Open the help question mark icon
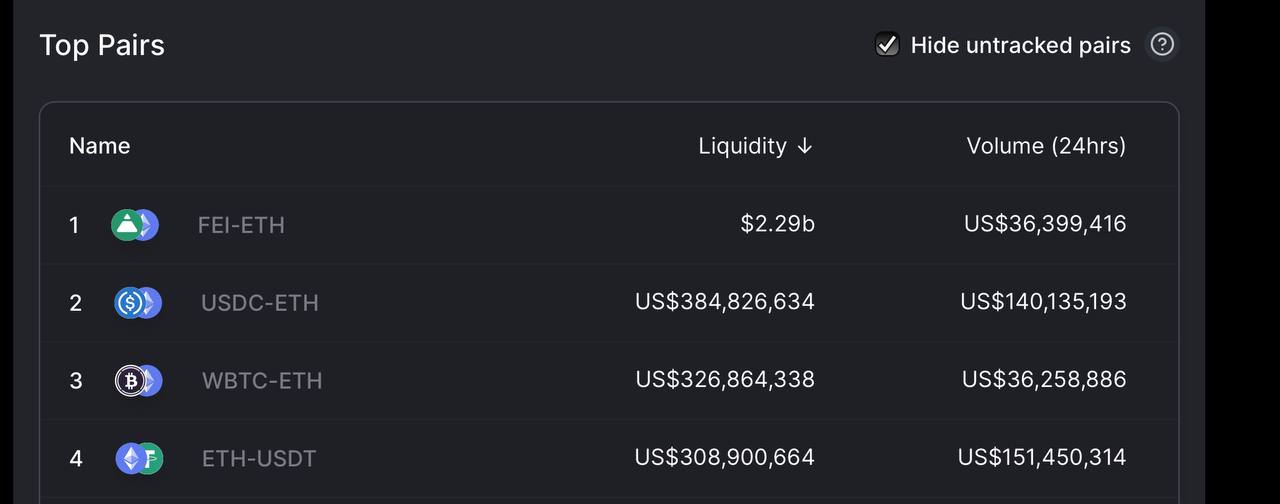This screenshot has height=504, width=1280. [x=1161, y=44]
